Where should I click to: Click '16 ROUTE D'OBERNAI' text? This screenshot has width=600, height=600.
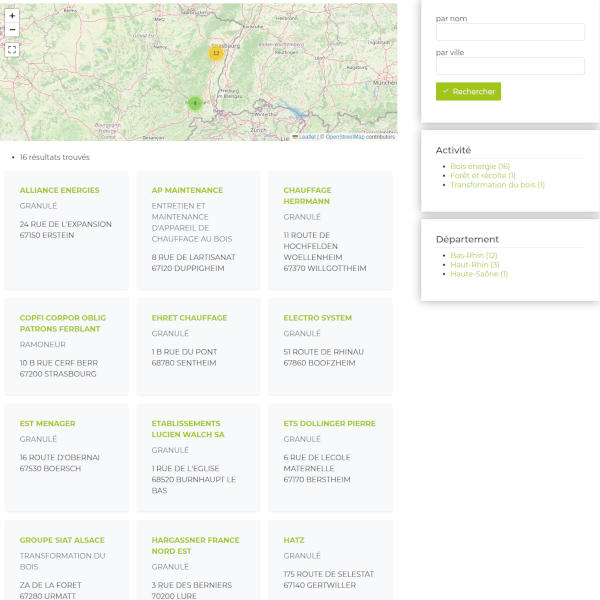(x=59, y=457)
